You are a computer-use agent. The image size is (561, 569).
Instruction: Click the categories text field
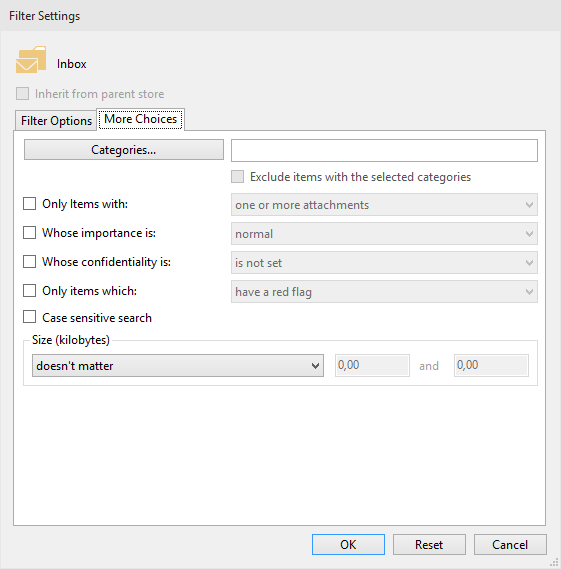point(384,150)
